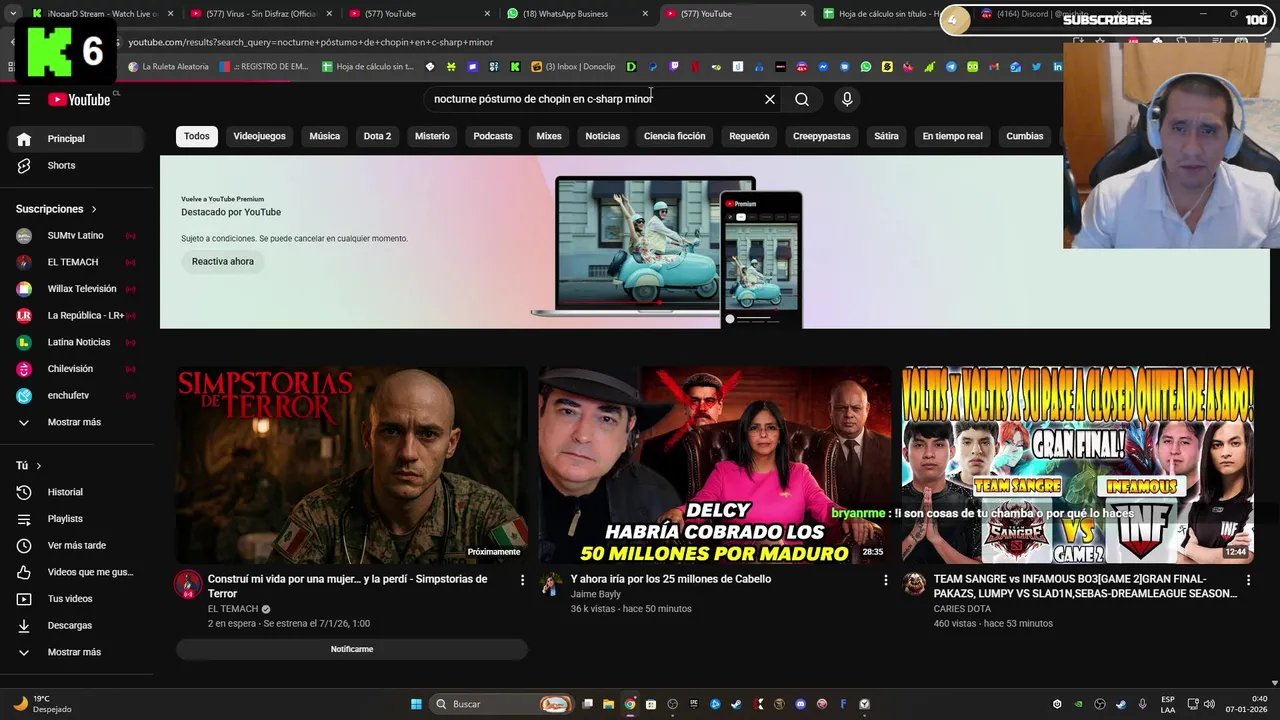
Task: Open Jaime Bayly channel name link
Action: click(x=596, y=594)
